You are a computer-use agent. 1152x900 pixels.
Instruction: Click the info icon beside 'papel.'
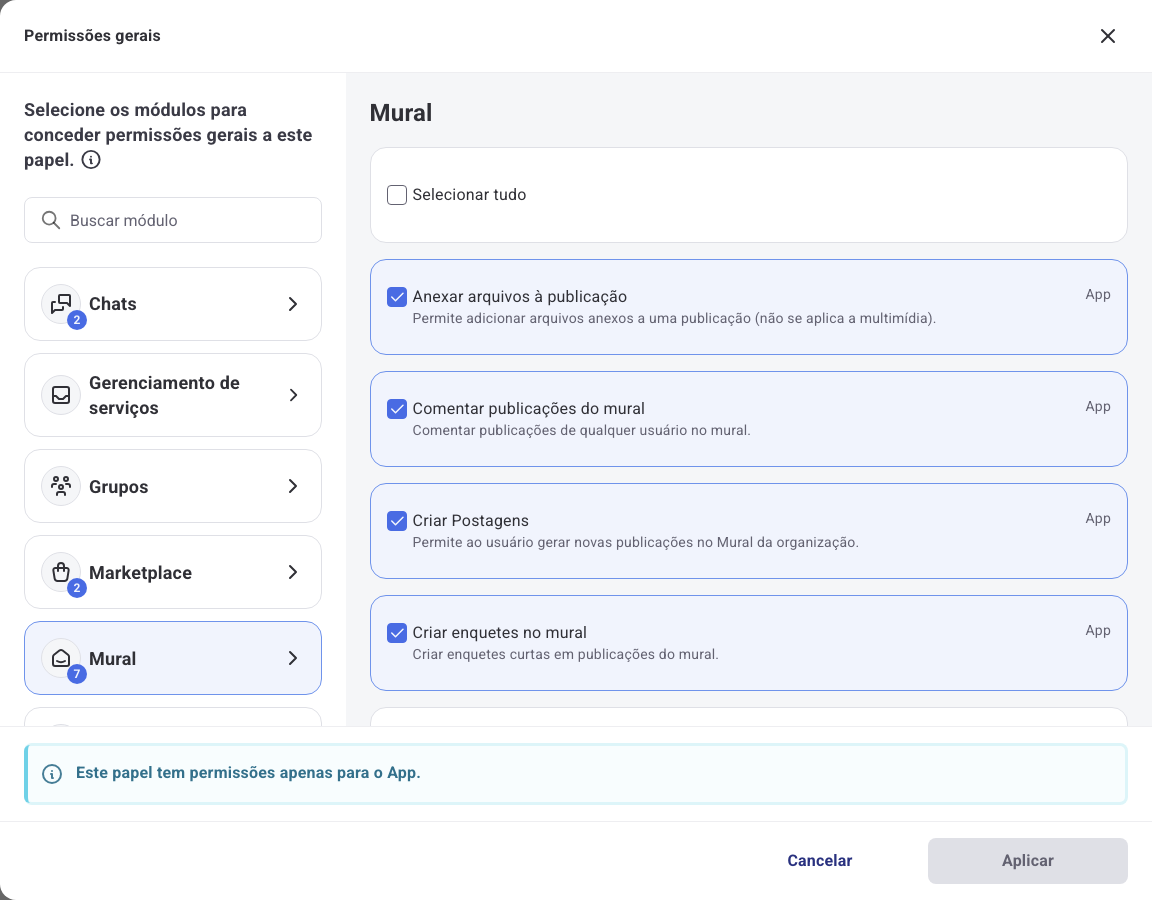[91, 159]
